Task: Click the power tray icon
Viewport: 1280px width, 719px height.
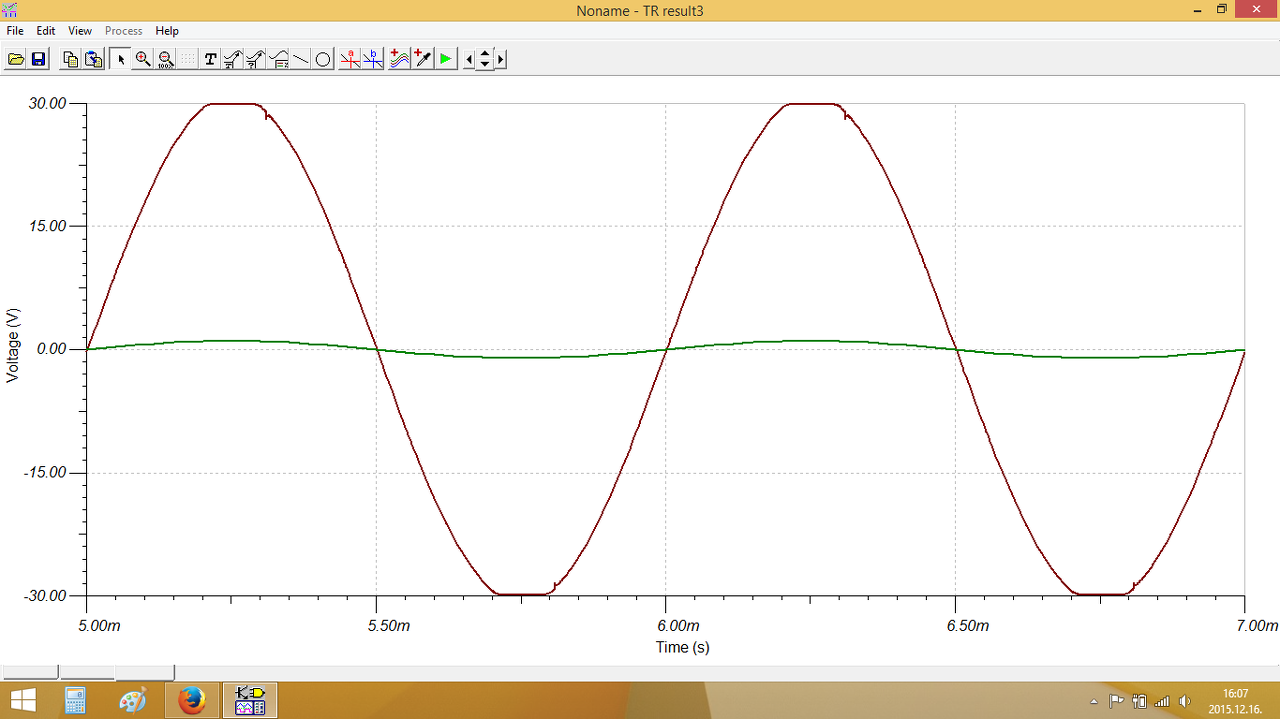Action: click(x=1138, y=701)
